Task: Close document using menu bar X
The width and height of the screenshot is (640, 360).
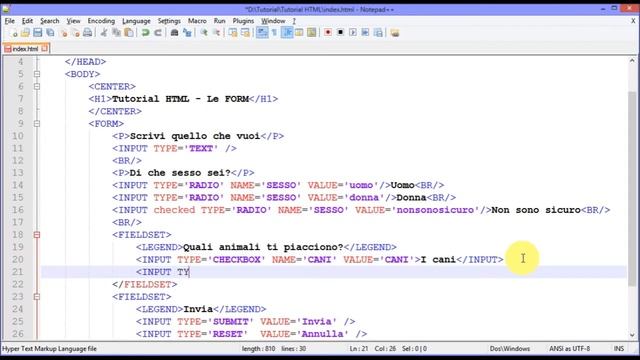Action: (633, 20)
